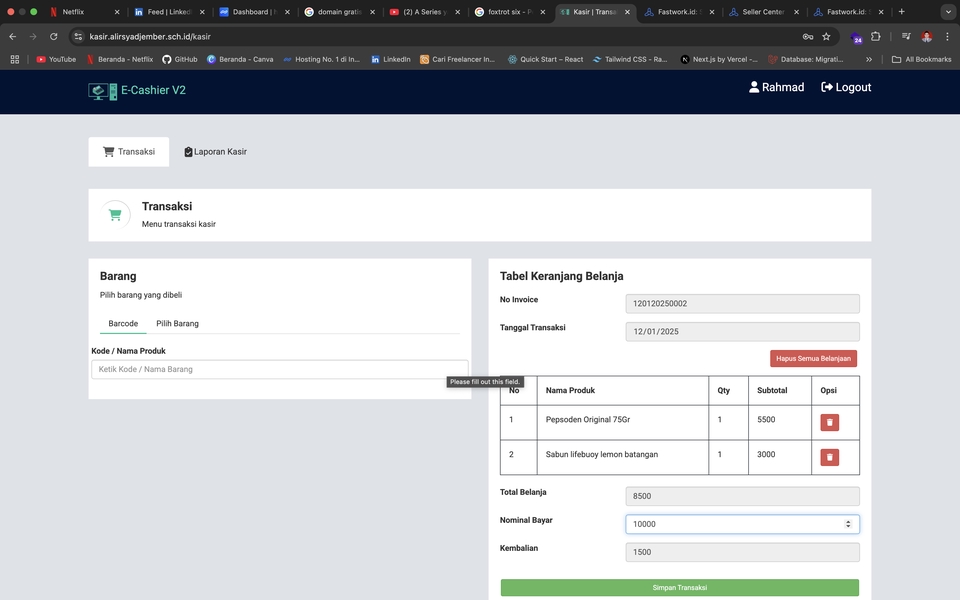Show more bookmarks chevron
Image resolution: width=960 pixels, height=600 pixels.
pyautogui.click(x=868, y=59)
